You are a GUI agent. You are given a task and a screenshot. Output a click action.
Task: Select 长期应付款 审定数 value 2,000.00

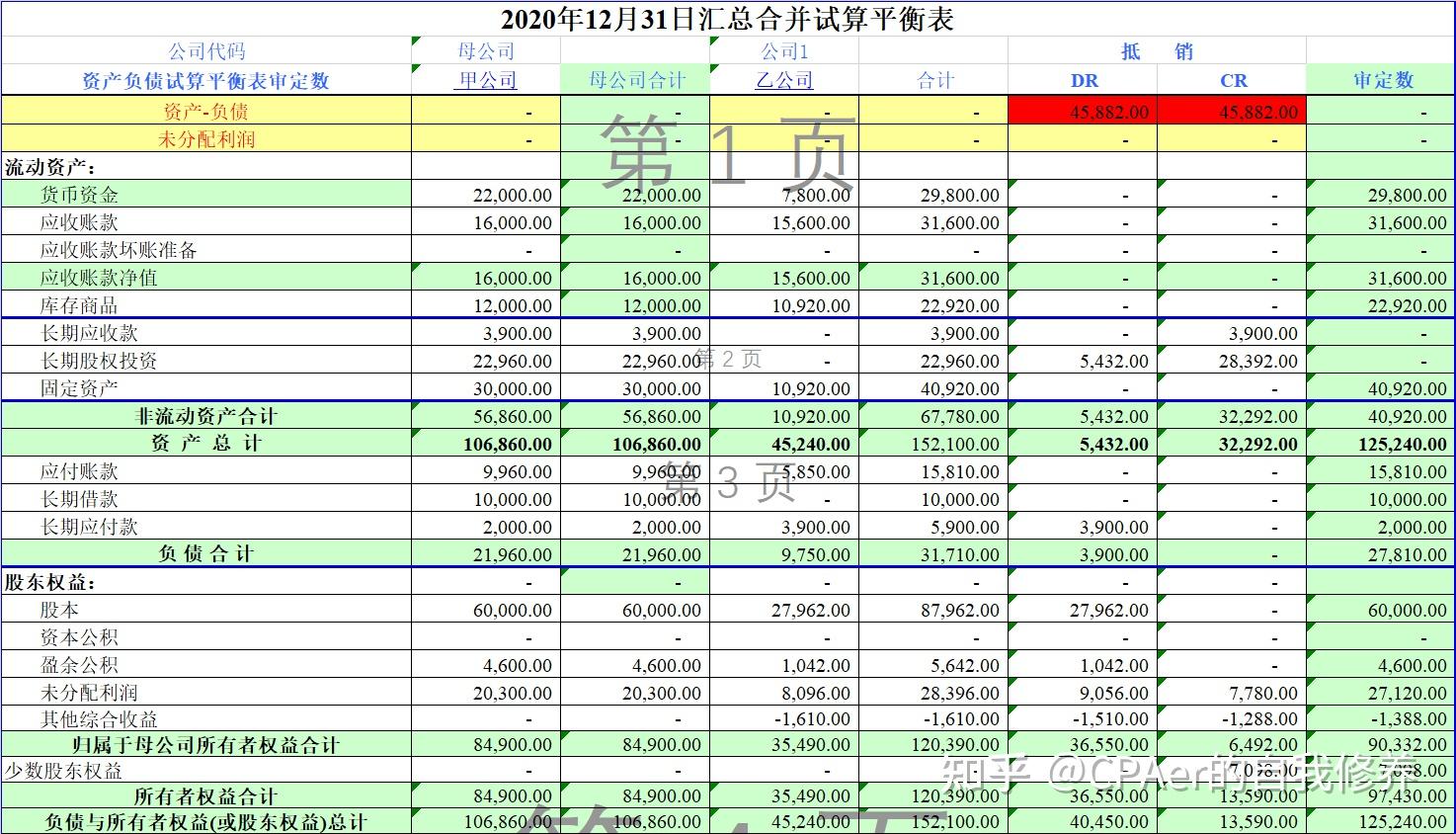point(1413,528)
